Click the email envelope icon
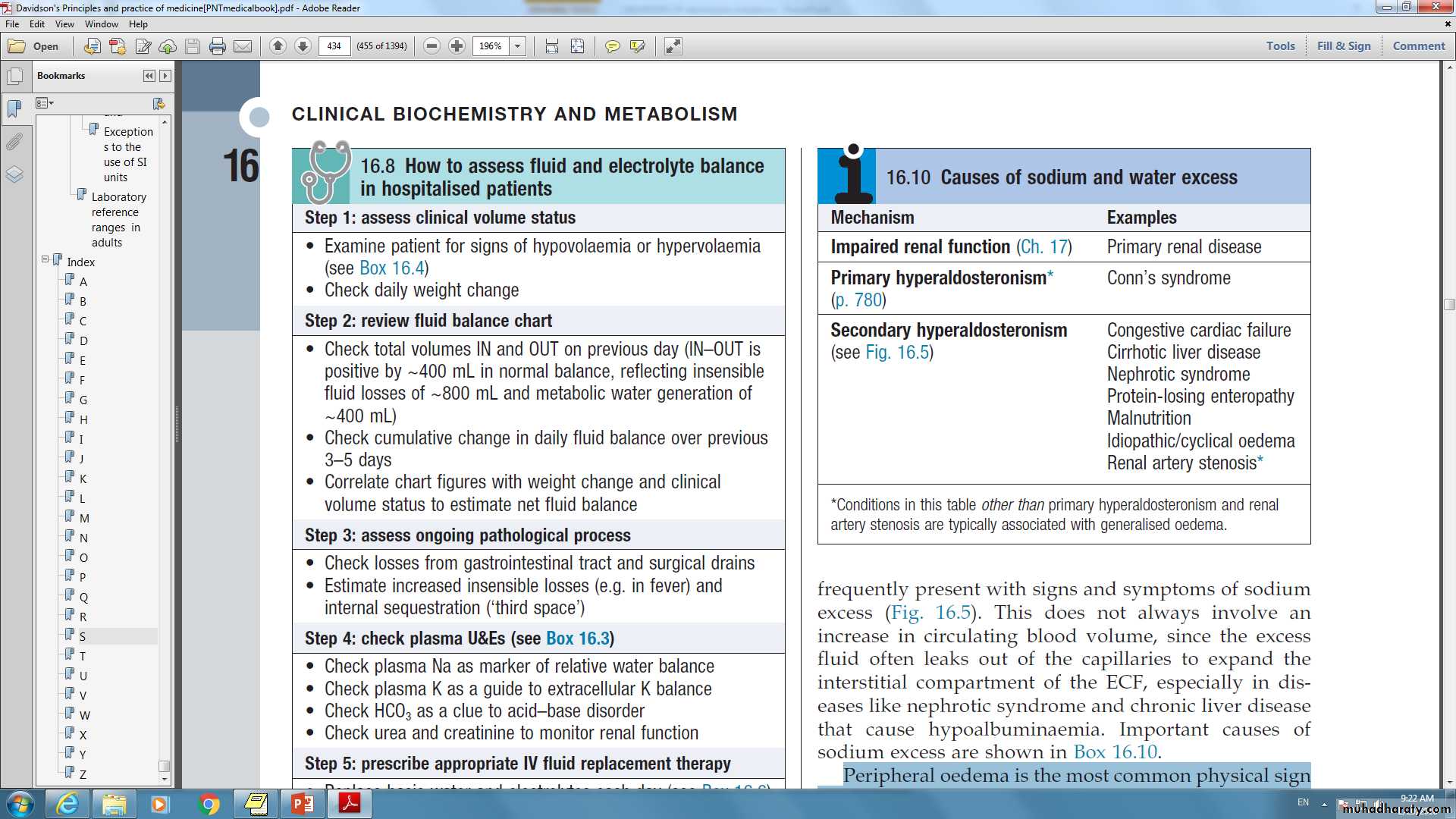 [243, 46]
